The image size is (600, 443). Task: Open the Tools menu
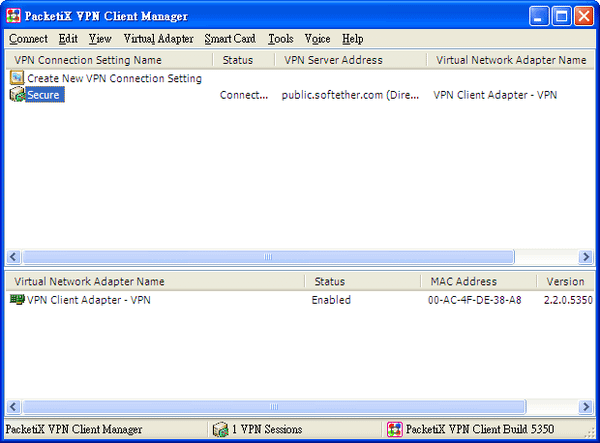click(x=280, y=39)
